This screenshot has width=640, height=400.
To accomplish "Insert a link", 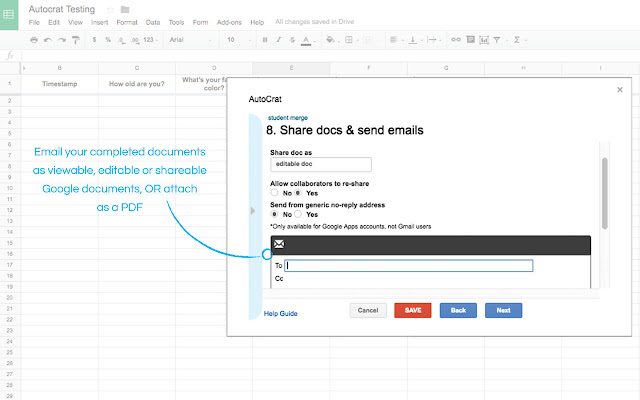I will (456, 40).
